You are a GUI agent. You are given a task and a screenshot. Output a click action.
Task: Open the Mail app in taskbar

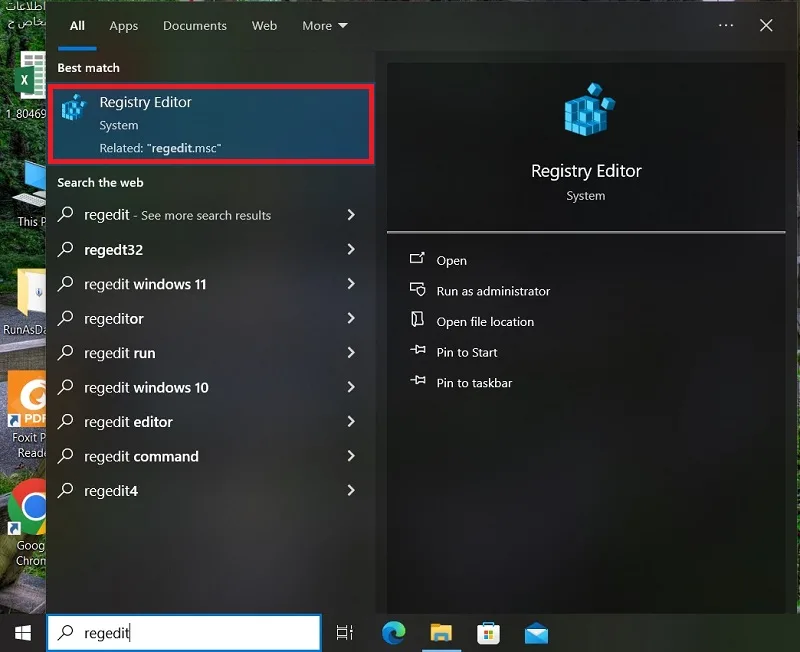536,633
